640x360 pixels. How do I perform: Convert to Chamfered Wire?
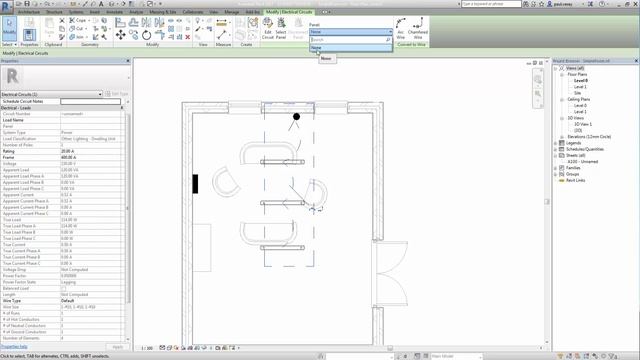point(418,29)
